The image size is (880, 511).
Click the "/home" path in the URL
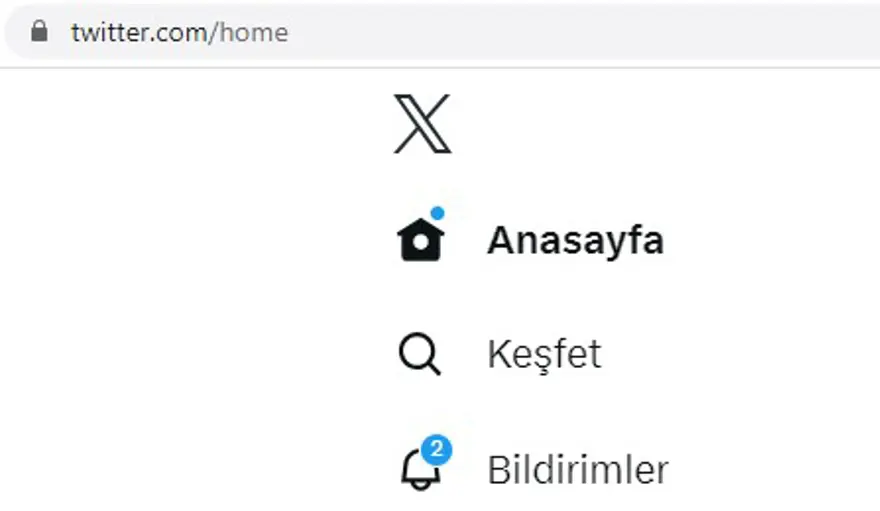250,33
